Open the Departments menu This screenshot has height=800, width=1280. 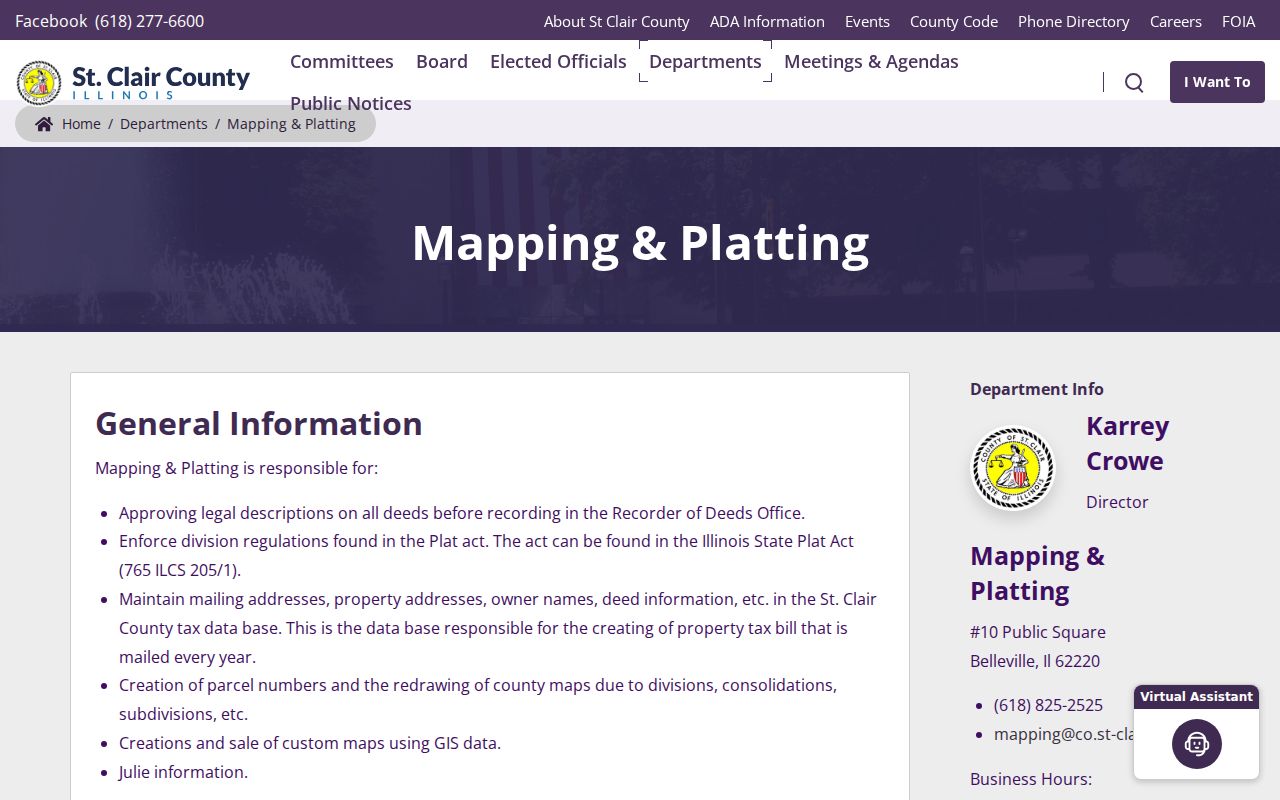(705, 61)
